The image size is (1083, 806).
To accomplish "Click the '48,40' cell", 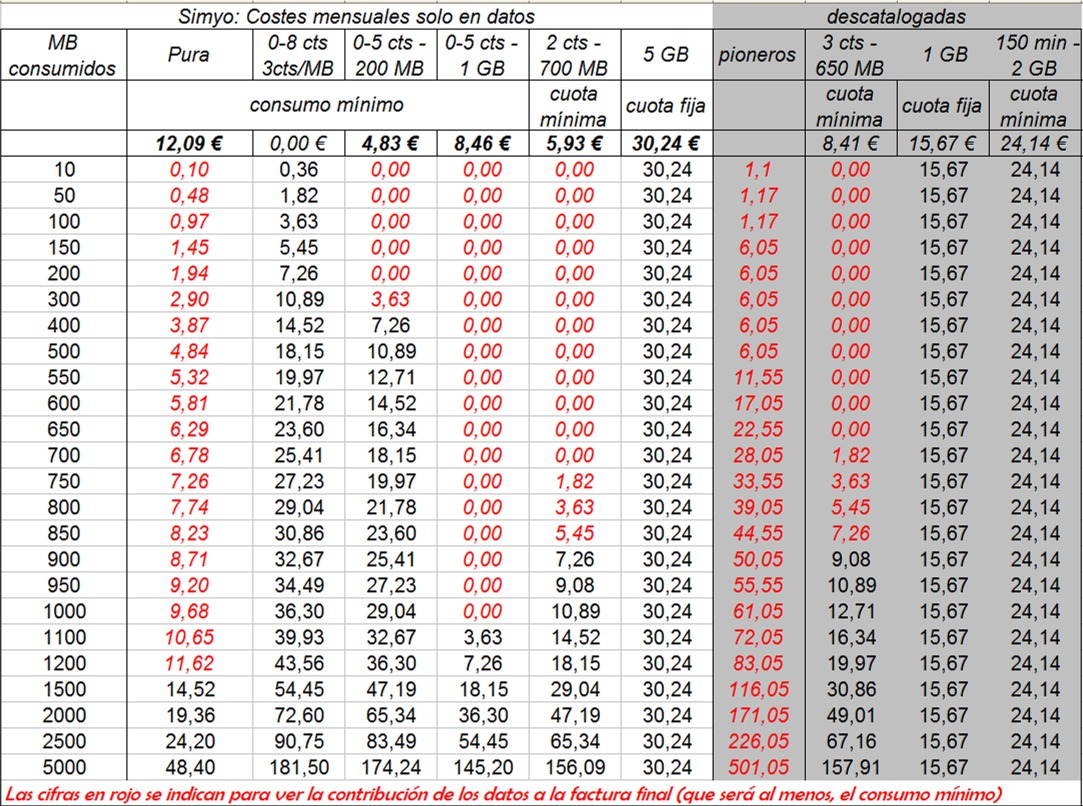I will [189, 767].
